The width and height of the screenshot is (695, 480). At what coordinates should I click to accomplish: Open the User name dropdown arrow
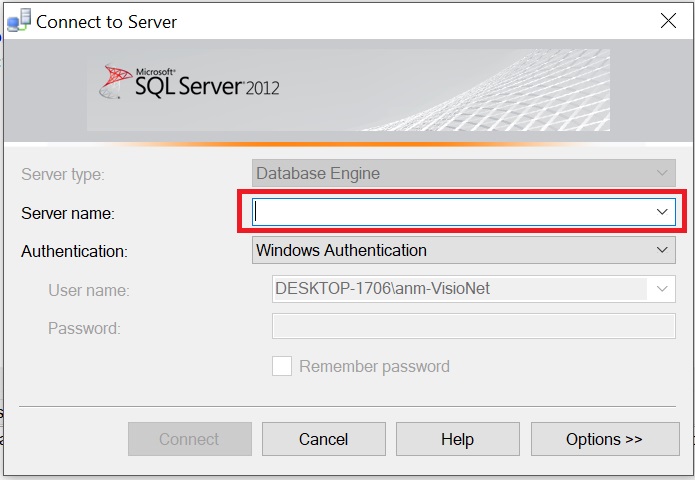point(662,289)
